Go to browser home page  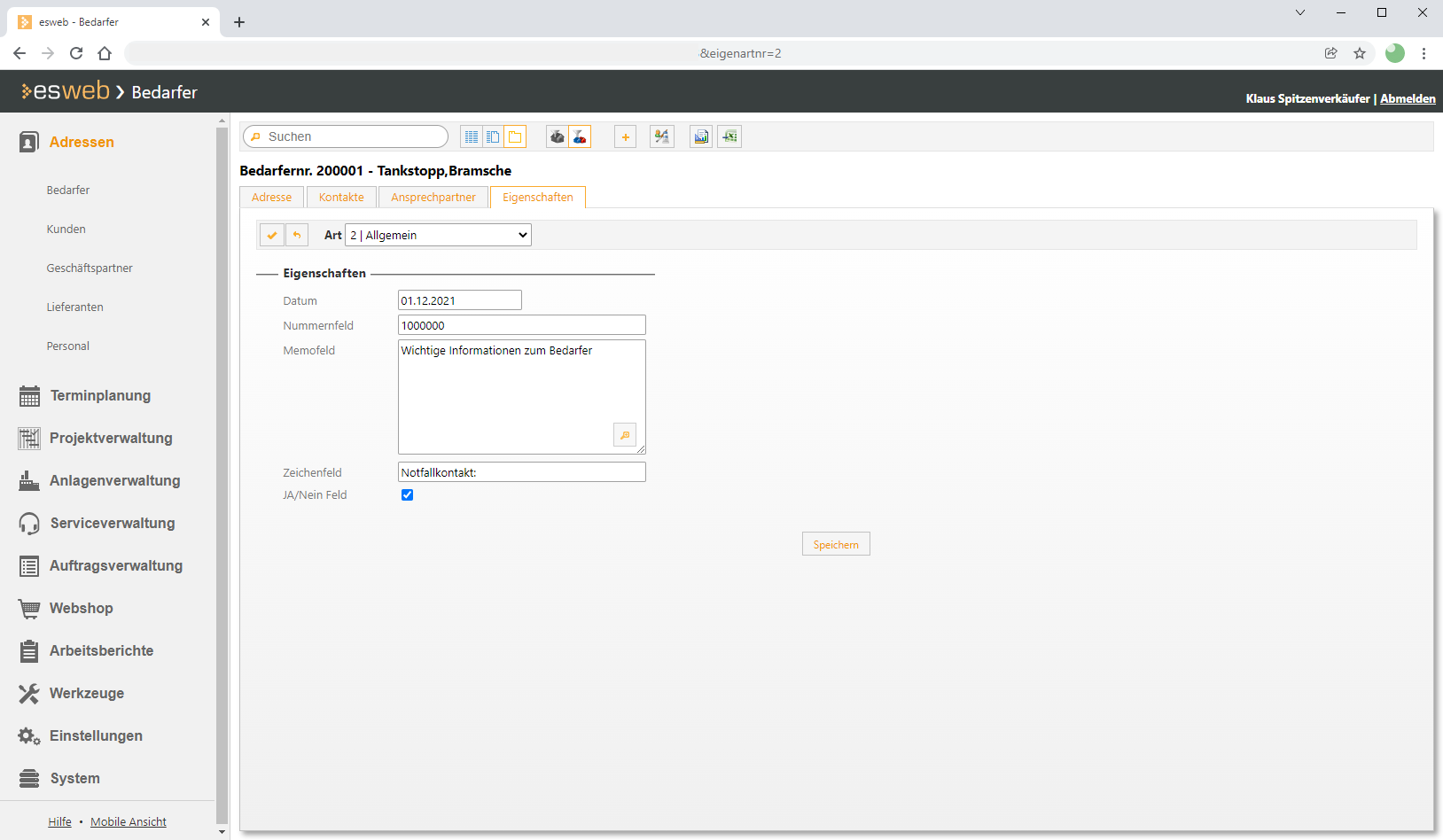click(105, 53)
